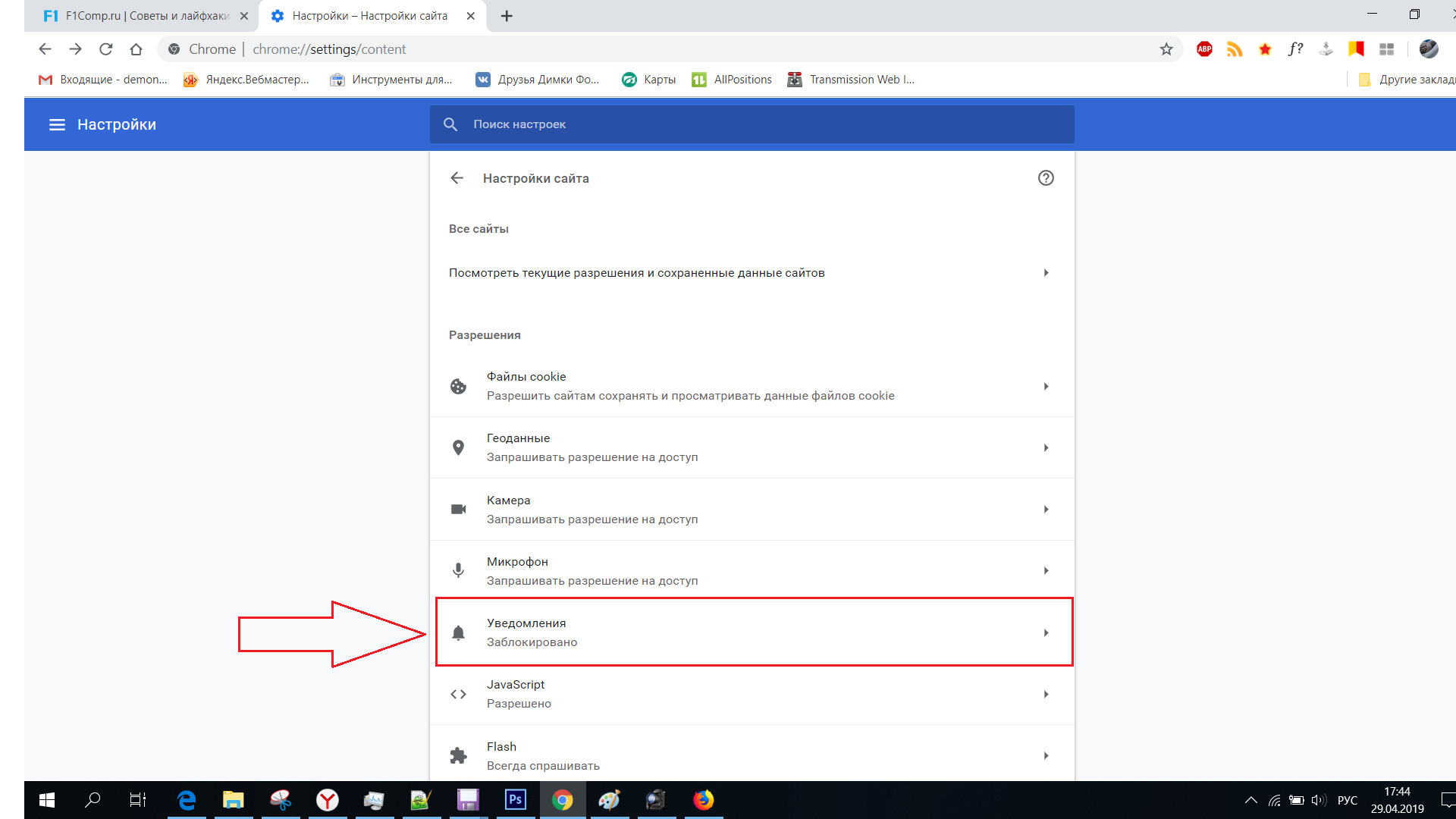This screenshot has width=1456, height=819.
Task: Click Настройки menu hamburger icon
Action: click(x=57, y=124)
